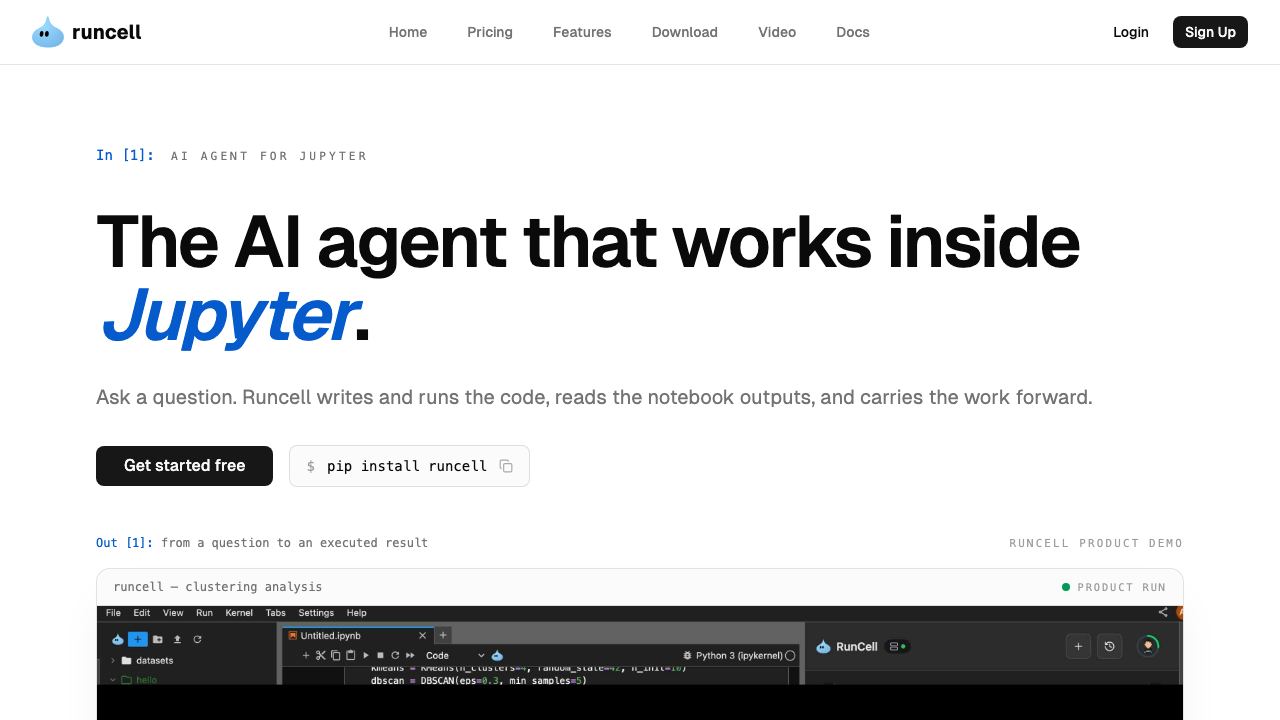This screenshot has width=1280, height=720.
Task: Click the Sign Up button
Action: point(1210,32)
